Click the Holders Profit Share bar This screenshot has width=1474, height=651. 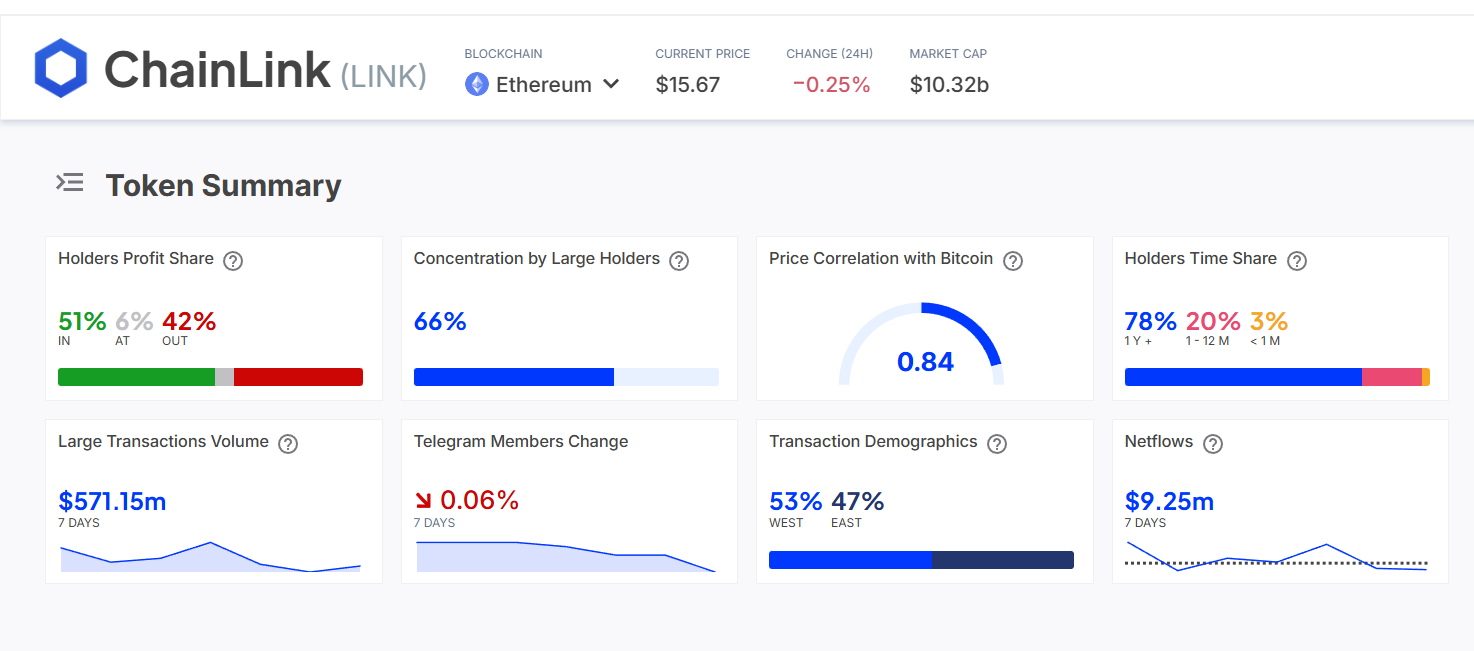pos(210,377)
